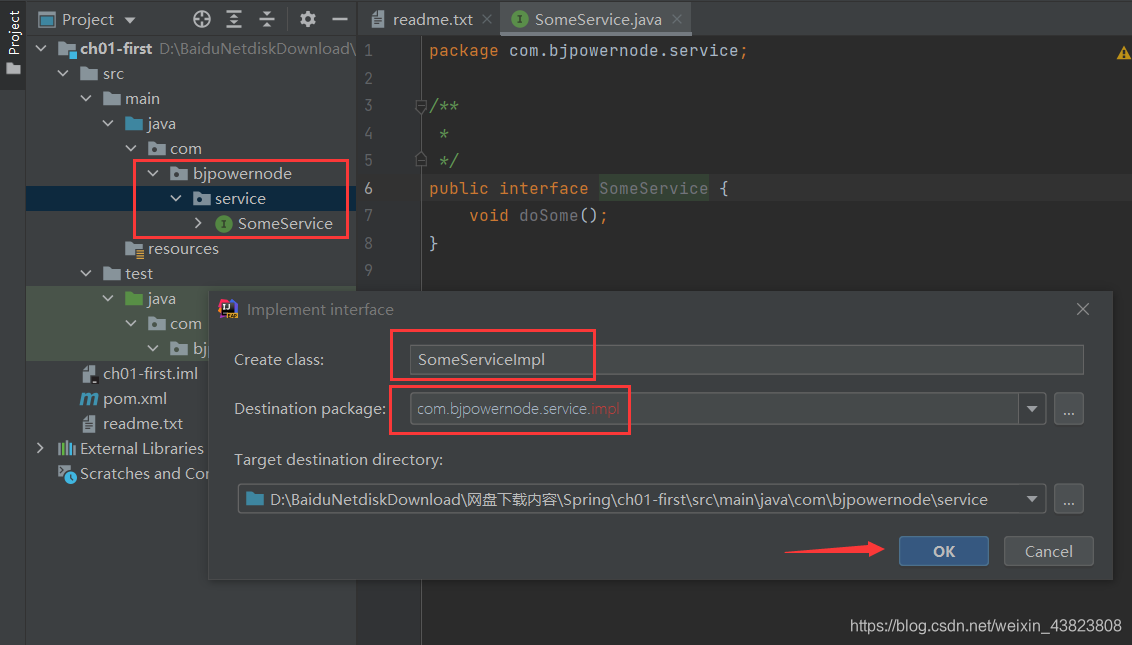
Task: Select the resources folder
Action: [x=183, y=248]
